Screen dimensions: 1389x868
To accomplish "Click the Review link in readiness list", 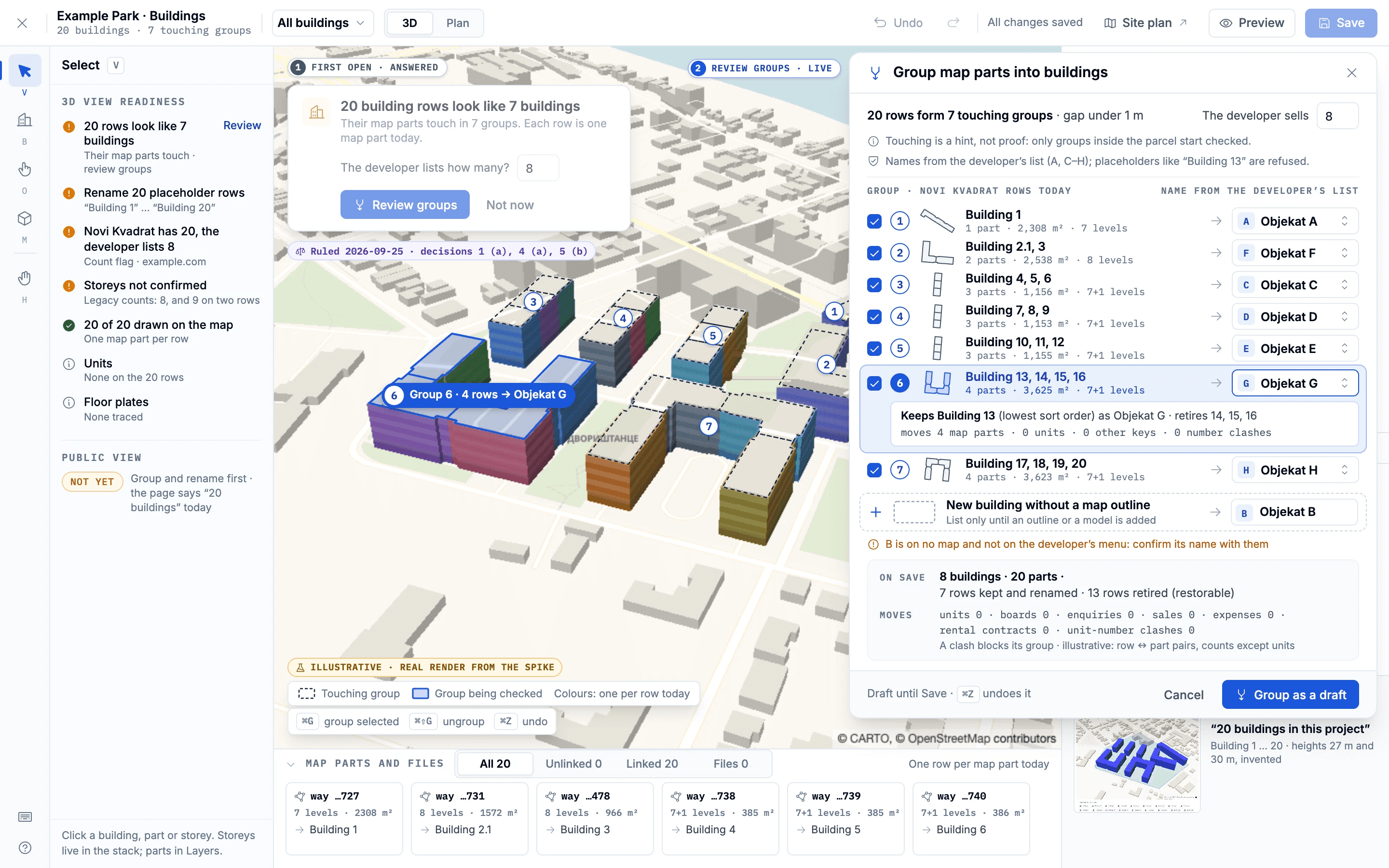I will click(x=242, y=125).
